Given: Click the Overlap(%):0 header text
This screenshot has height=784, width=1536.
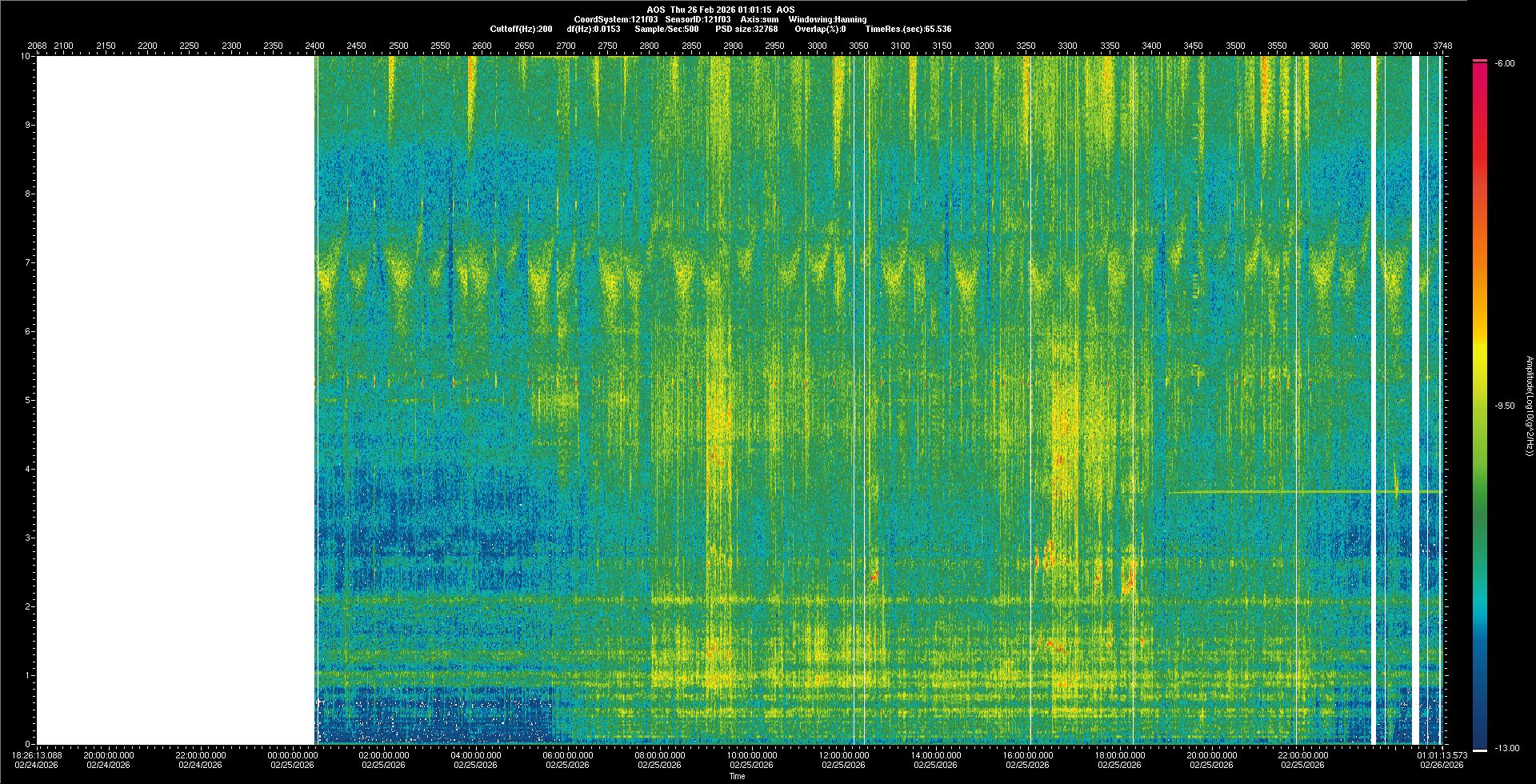Looking at the screenshot, I should 820,29.
